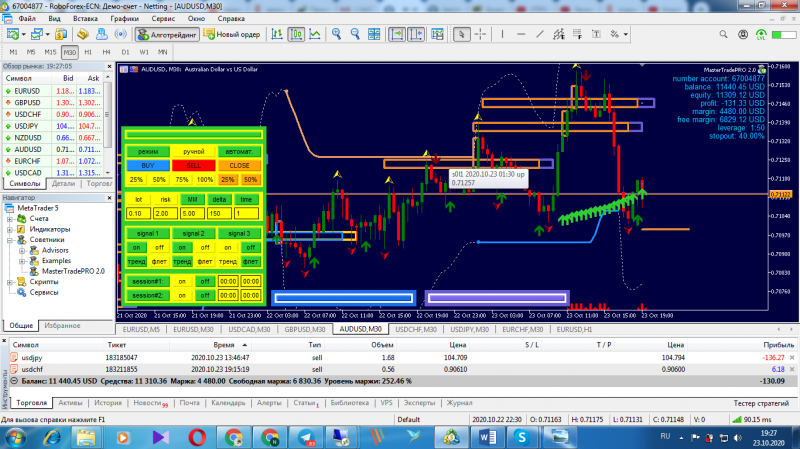The width and height of the screenshot is (800, 449).
Task: Select ручной mode in trade panel
Action: (x=193, y=152)
